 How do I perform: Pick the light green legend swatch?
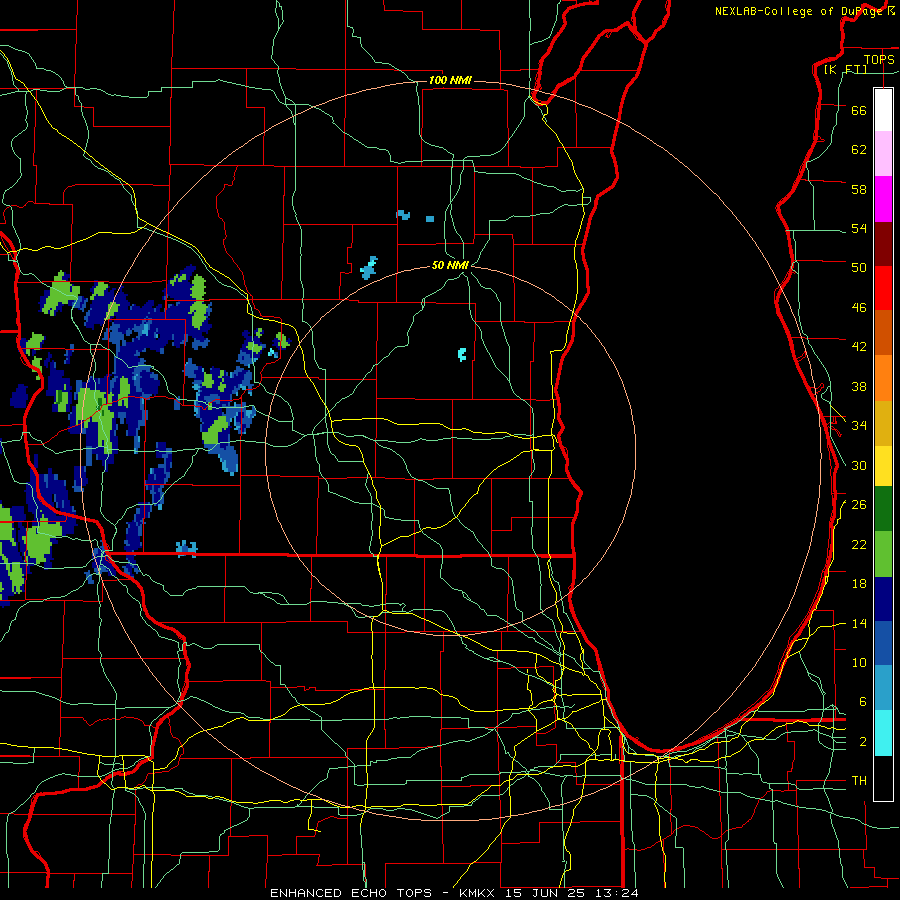[883, 554]
